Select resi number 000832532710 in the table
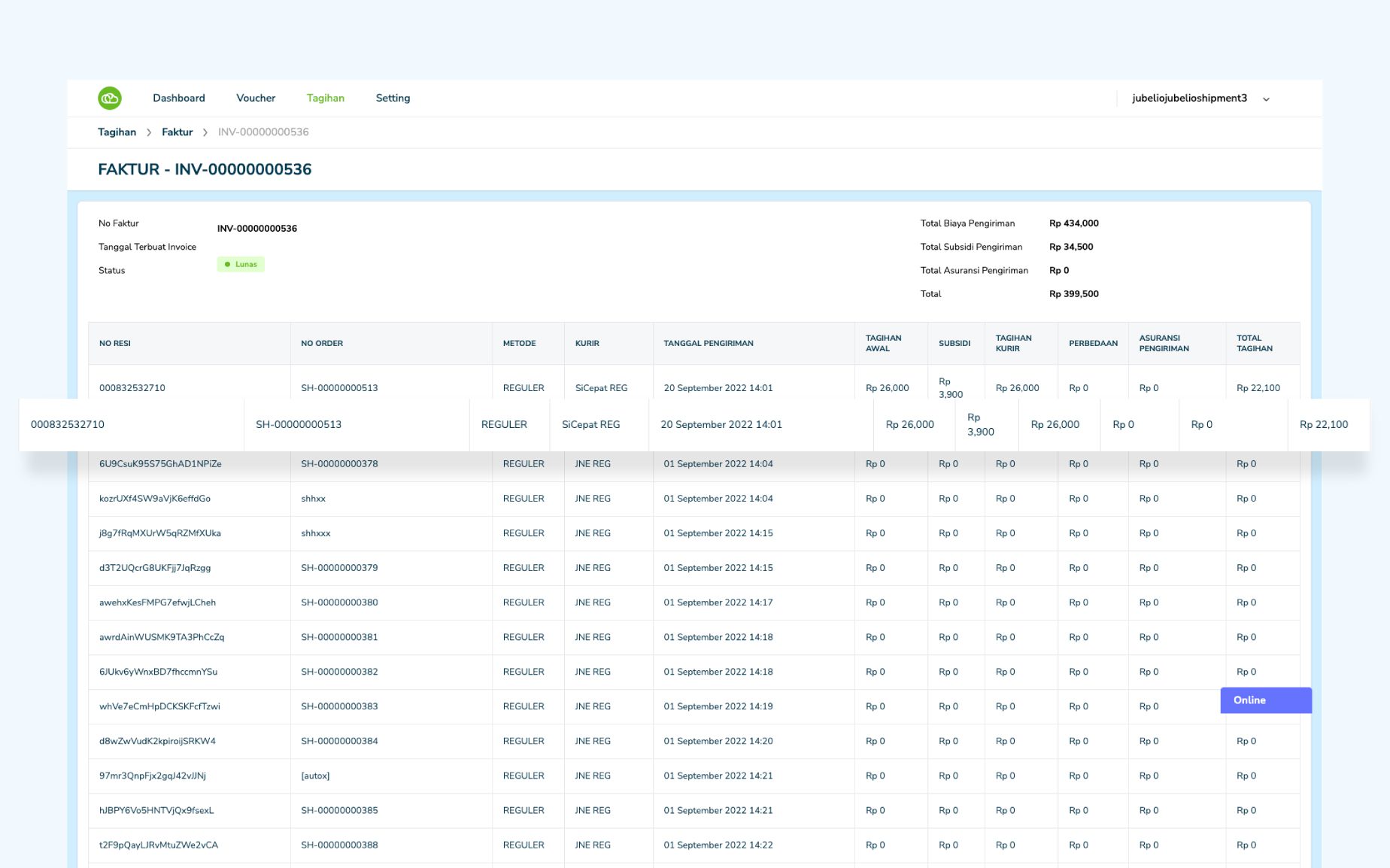The image size is (1390, 868). coord(134,387)
